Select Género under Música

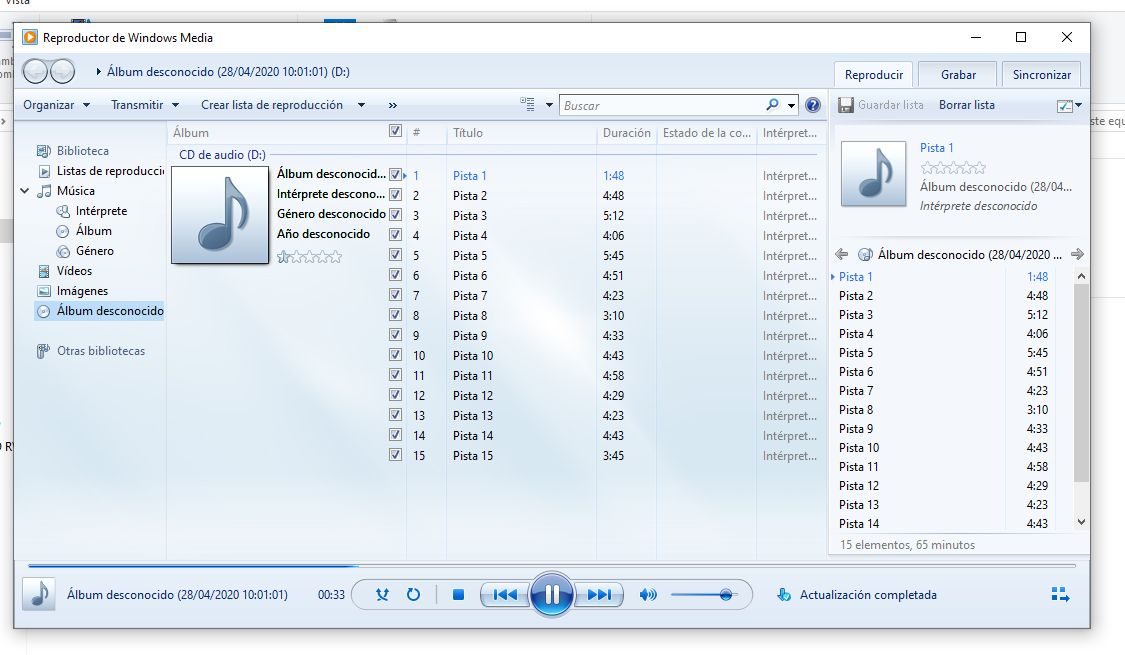(95, 251)
